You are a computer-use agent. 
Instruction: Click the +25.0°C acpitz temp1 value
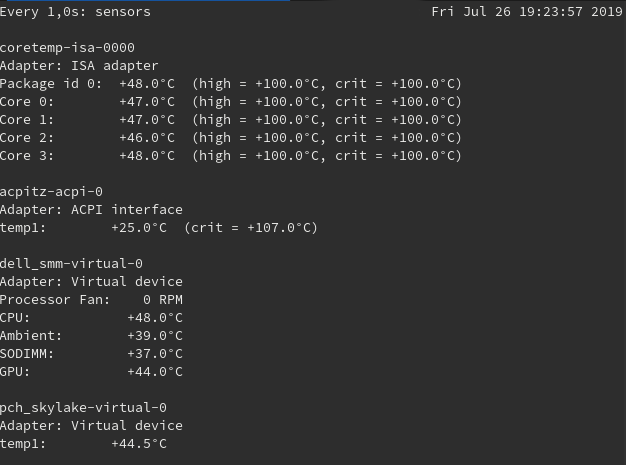(x=138, y=228)
